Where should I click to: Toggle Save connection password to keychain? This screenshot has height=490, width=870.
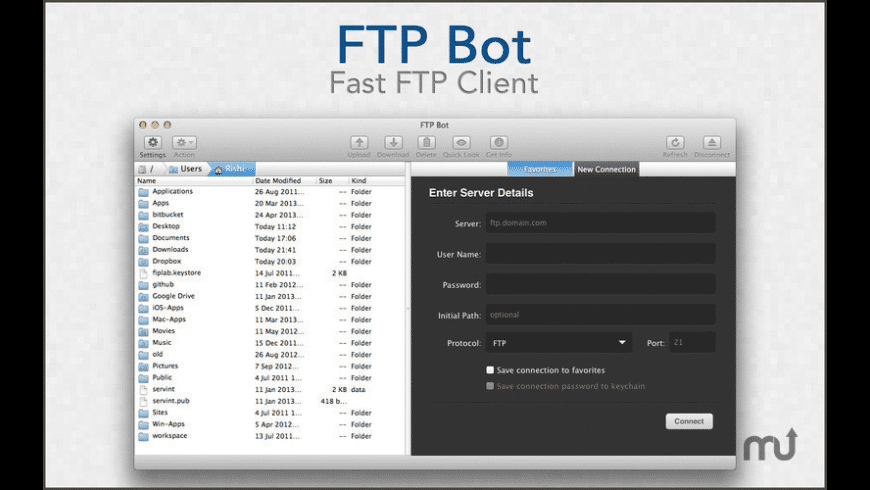click(x=490, y=386)
